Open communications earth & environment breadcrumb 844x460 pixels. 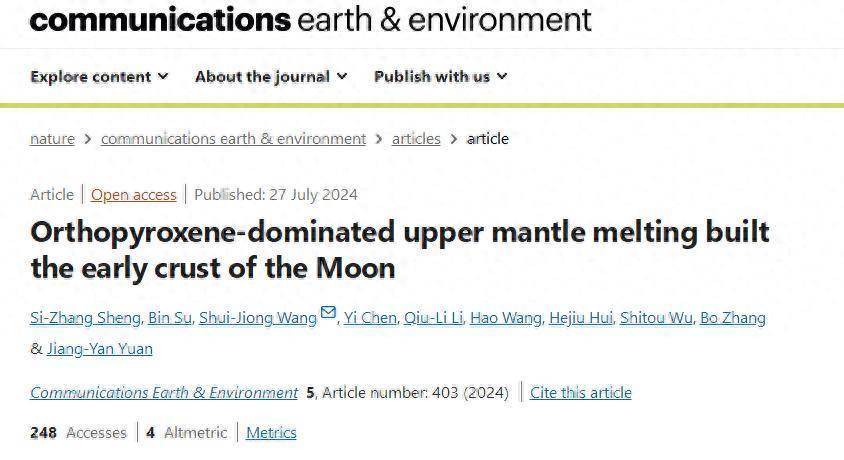234,139
